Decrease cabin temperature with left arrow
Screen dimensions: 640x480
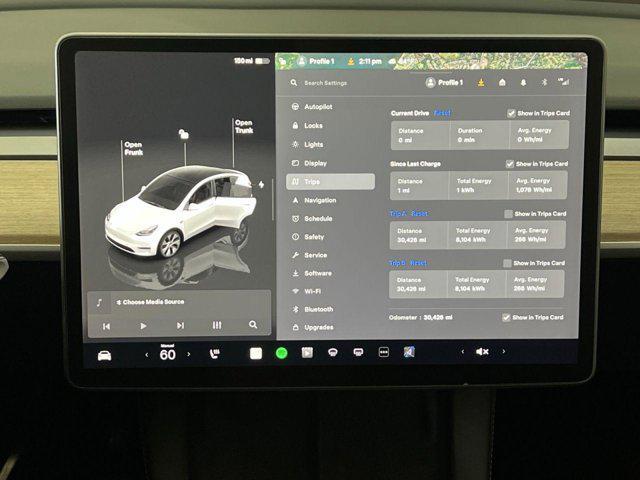147,355
